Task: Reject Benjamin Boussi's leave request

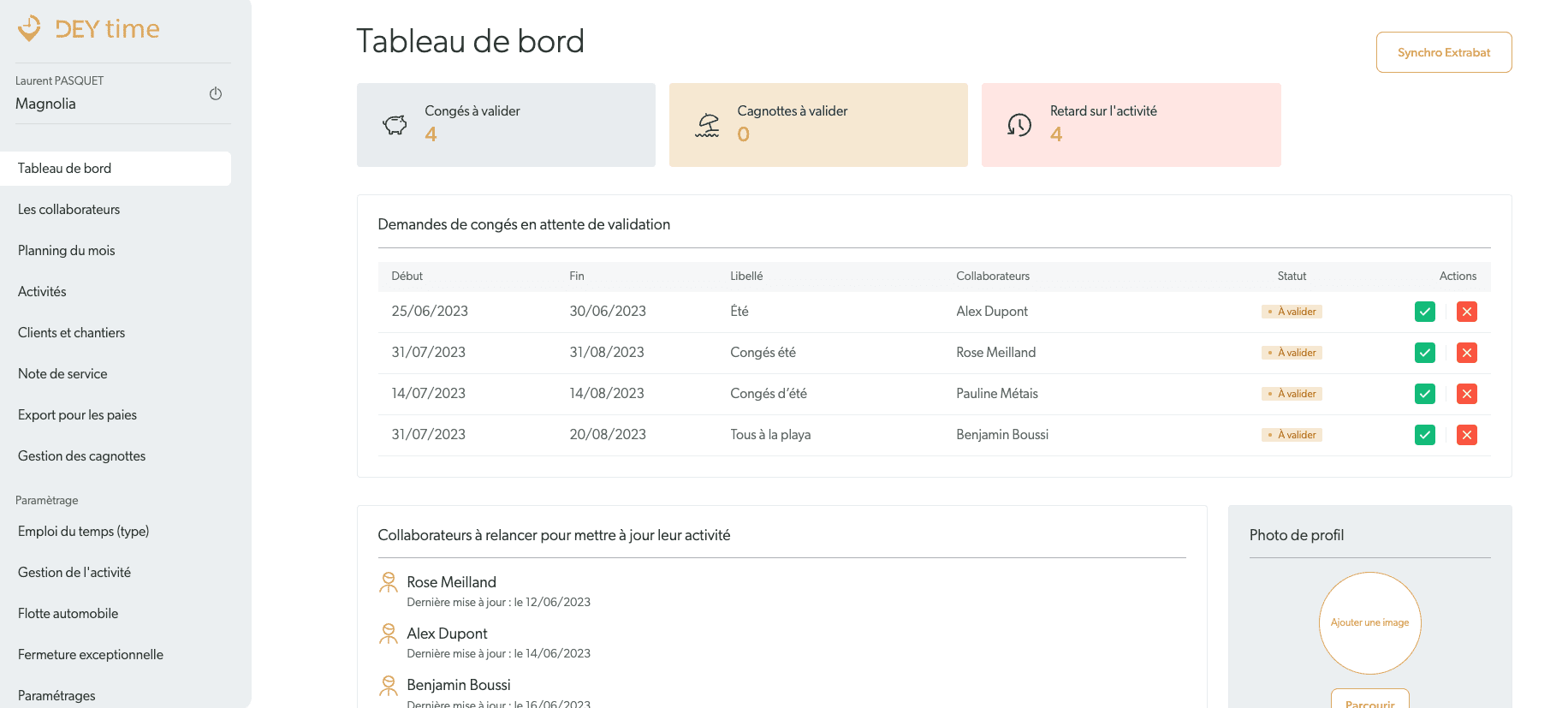Action: (x=1467, y=435)
